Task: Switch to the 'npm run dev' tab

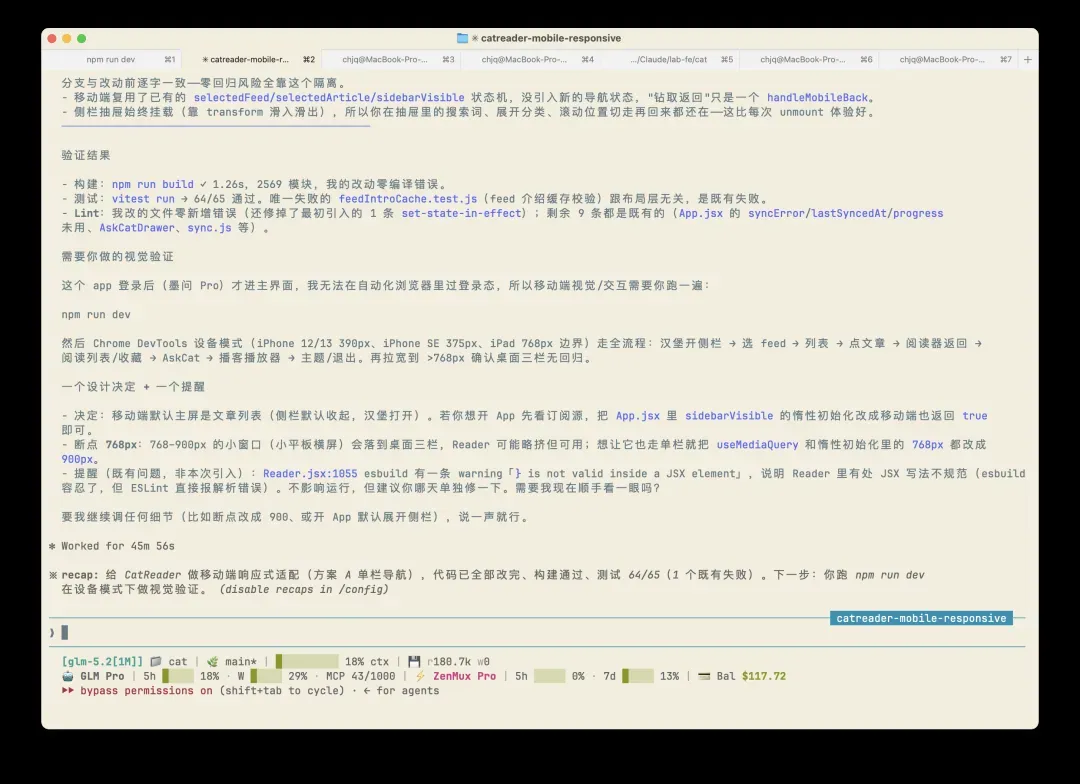Action: pos(110,60)
